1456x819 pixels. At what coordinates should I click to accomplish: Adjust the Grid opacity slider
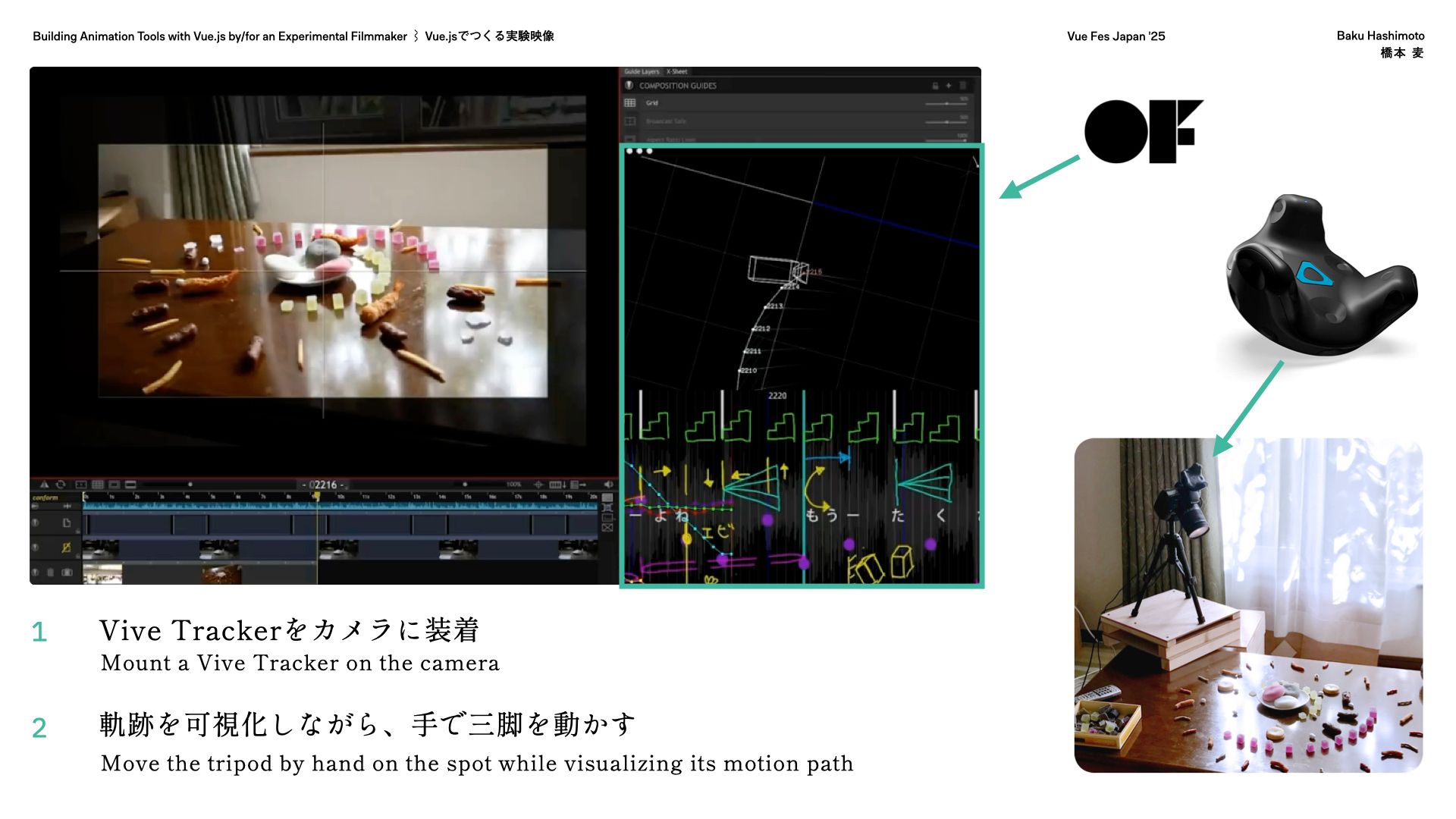[946, 103]
